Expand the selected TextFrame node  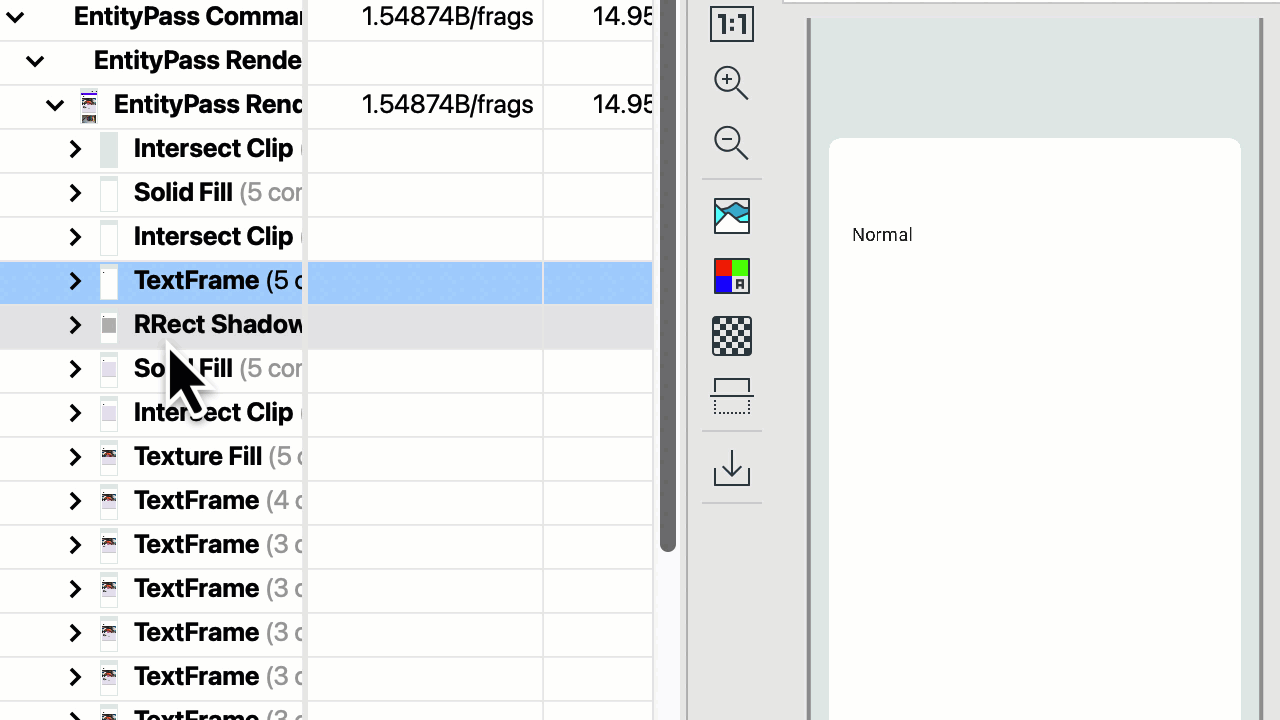point(75,281)
